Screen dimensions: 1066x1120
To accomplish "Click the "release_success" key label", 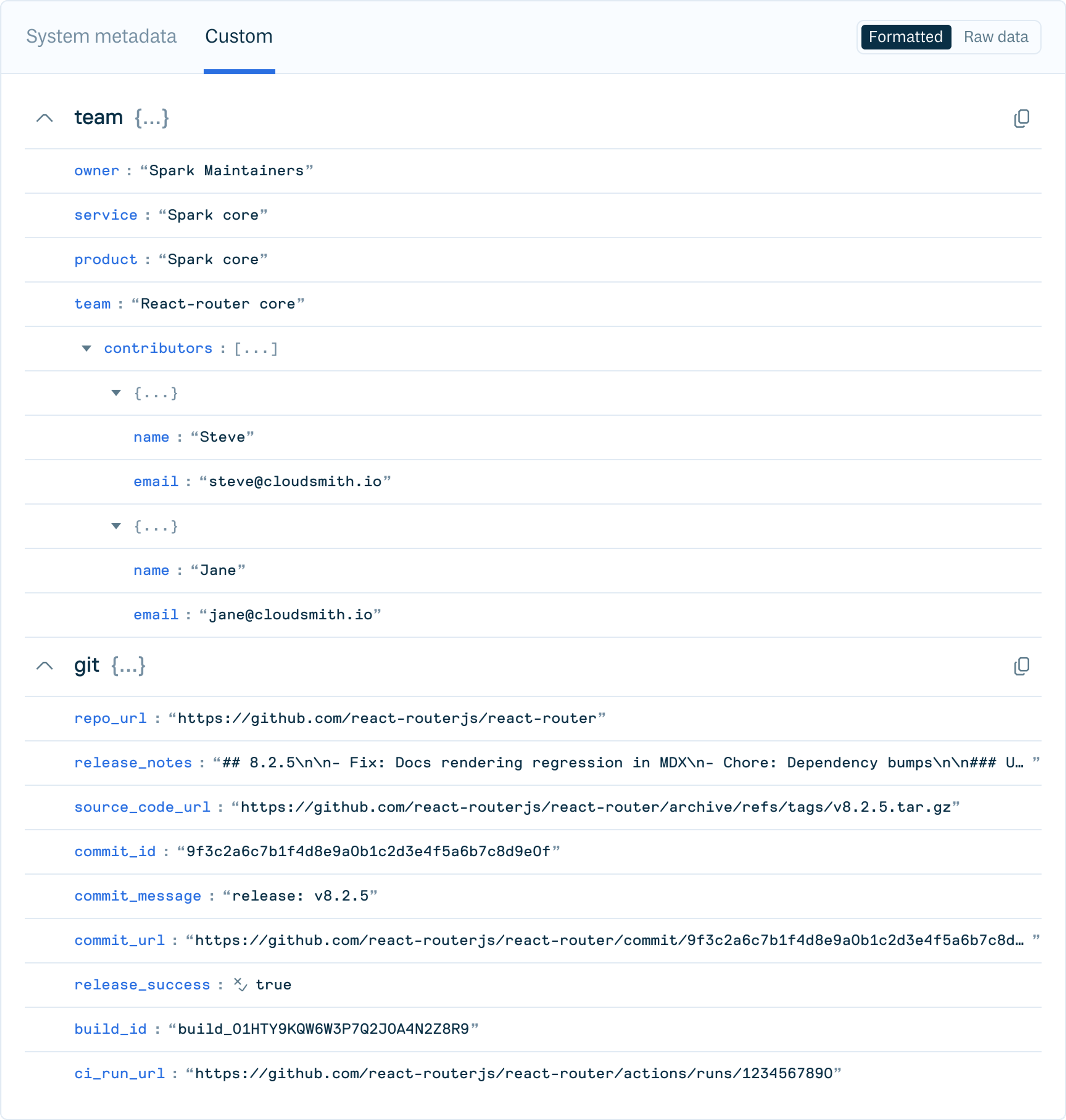I will [142, 984].
